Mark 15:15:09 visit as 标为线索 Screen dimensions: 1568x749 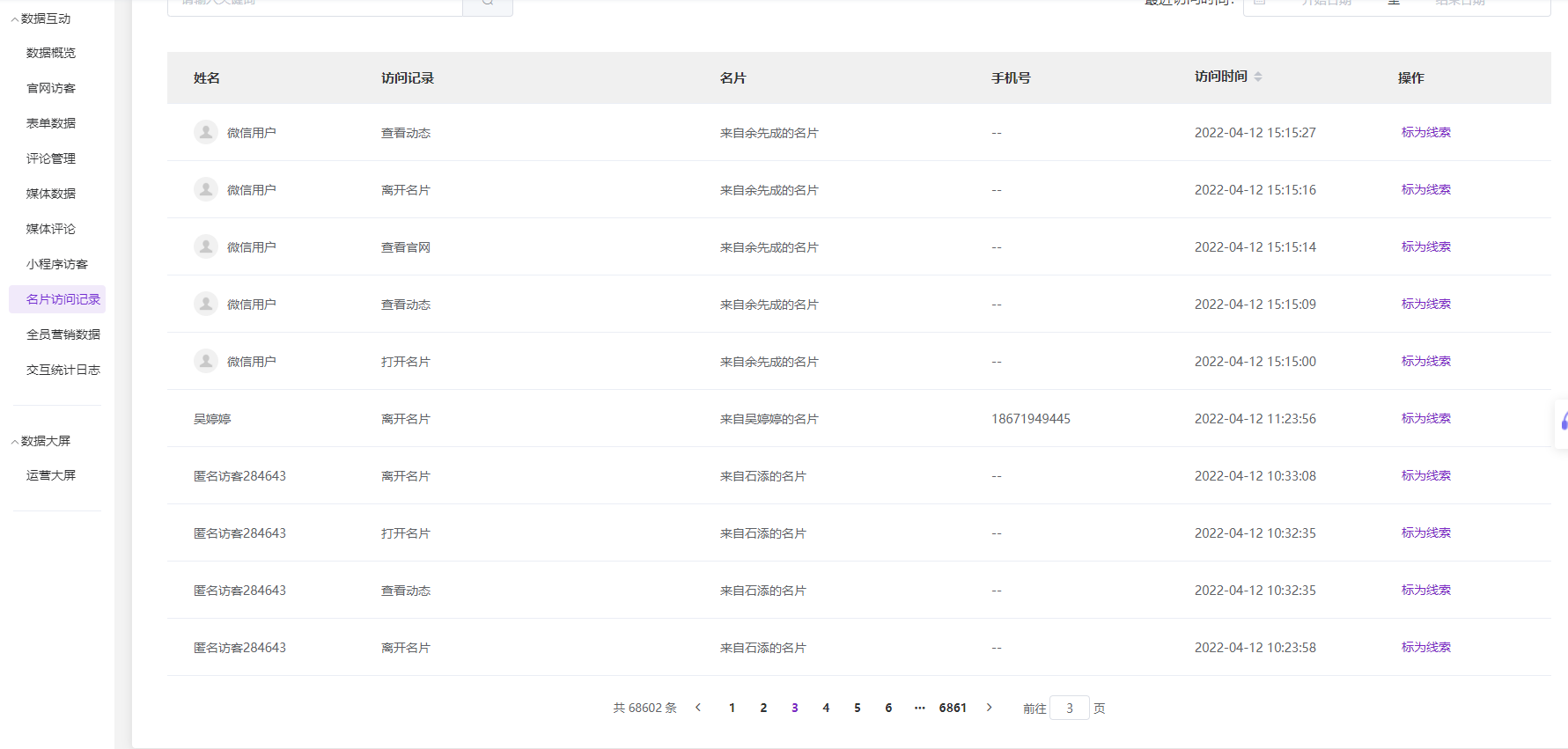pos(1426,304)
